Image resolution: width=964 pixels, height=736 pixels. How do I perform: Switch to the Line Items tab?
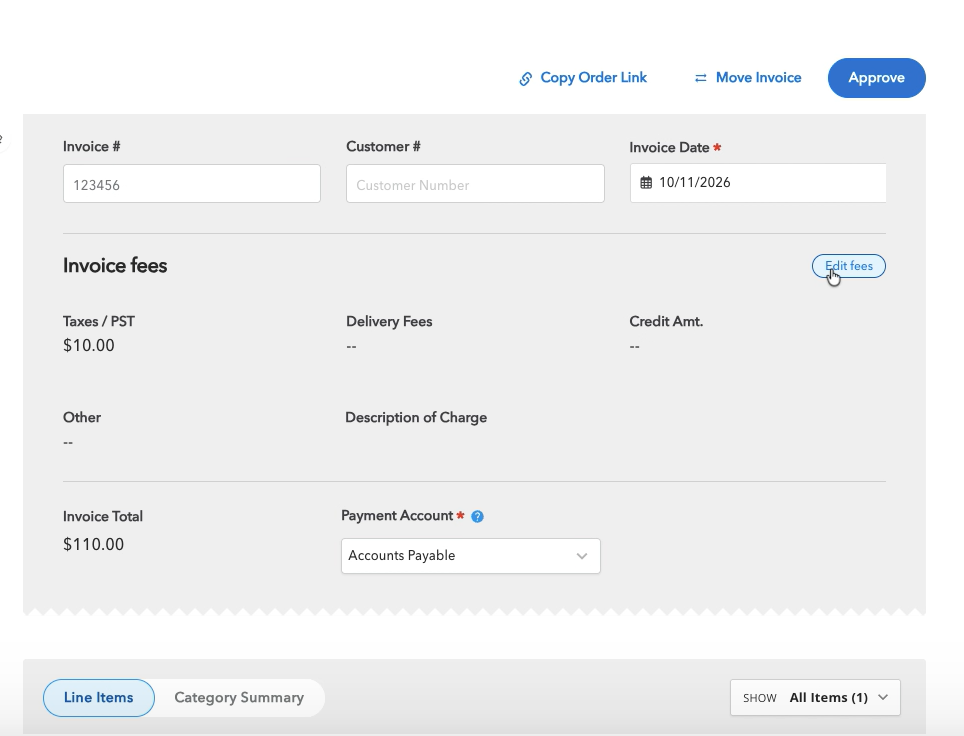pos(98,698)
